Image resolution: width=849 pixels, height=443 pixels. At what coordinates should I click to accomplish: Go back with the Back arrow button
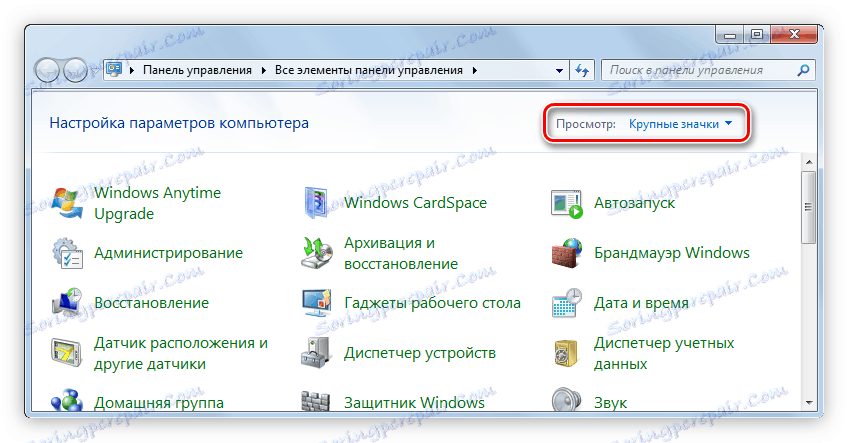(47, 70)
